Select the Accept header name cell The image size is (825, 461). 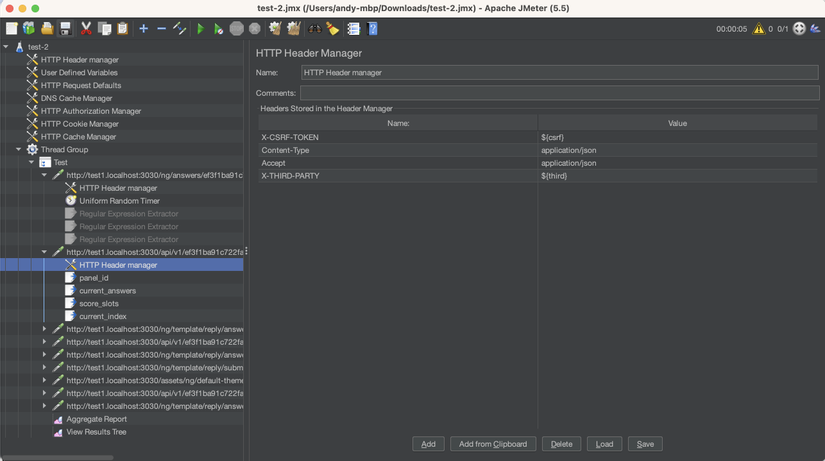click(x=398, y=163)
